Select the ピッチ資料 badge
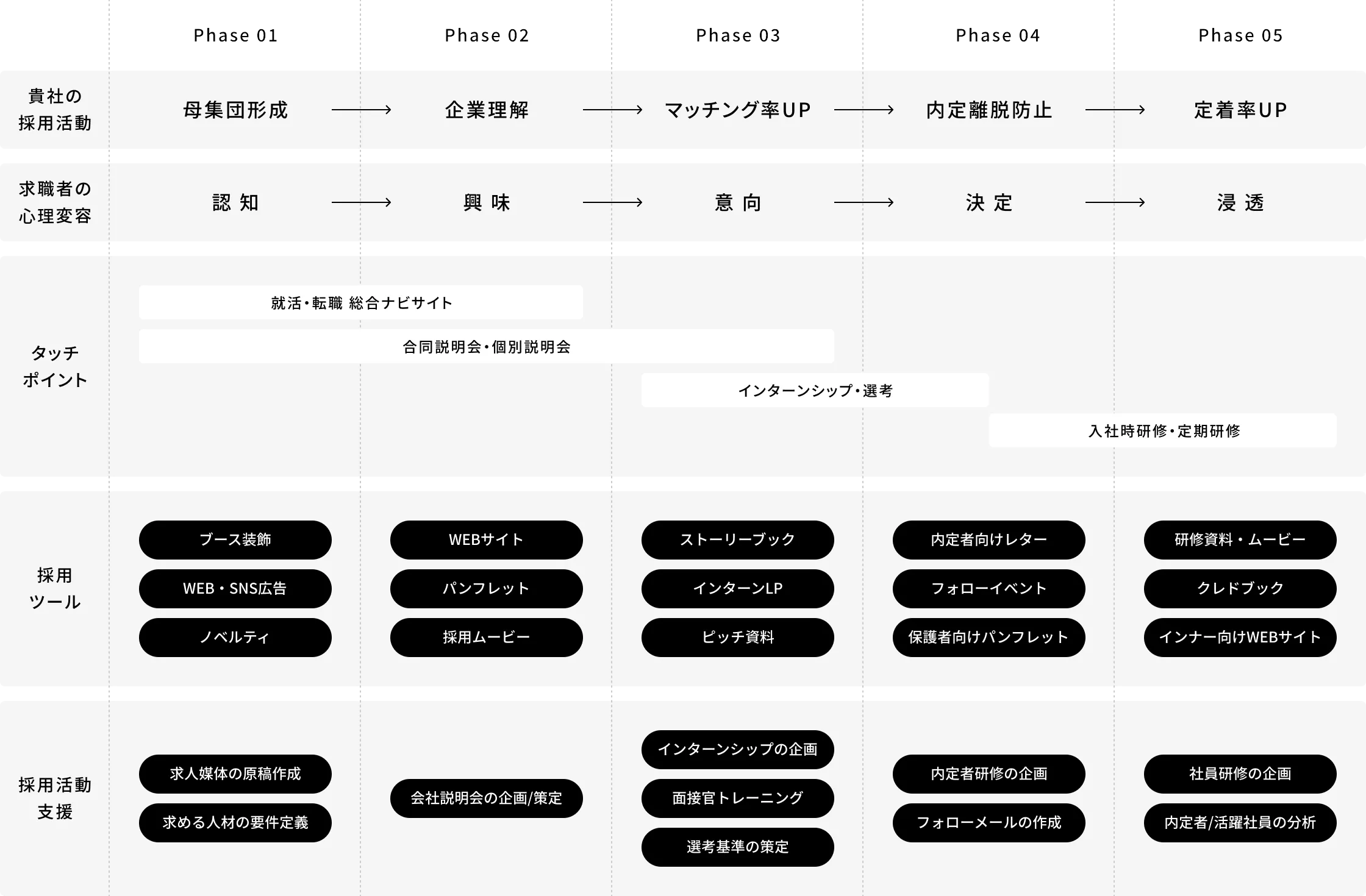Screen dimensions: 1366x896 [x=737, y=638]
